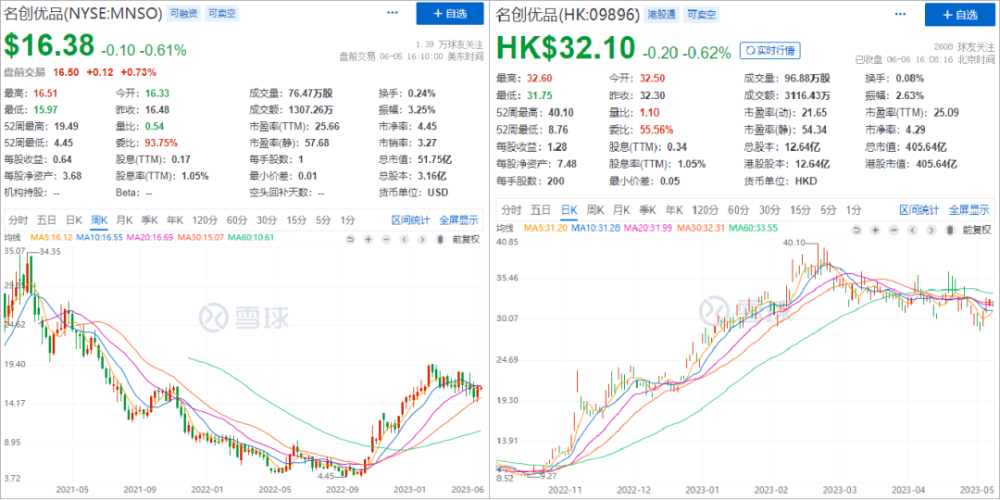Image resolution: width=1000 pixels, height=500 pixels.
Task: Switch HK:09896 chart to 30分 tab
Action: point(769,210)
